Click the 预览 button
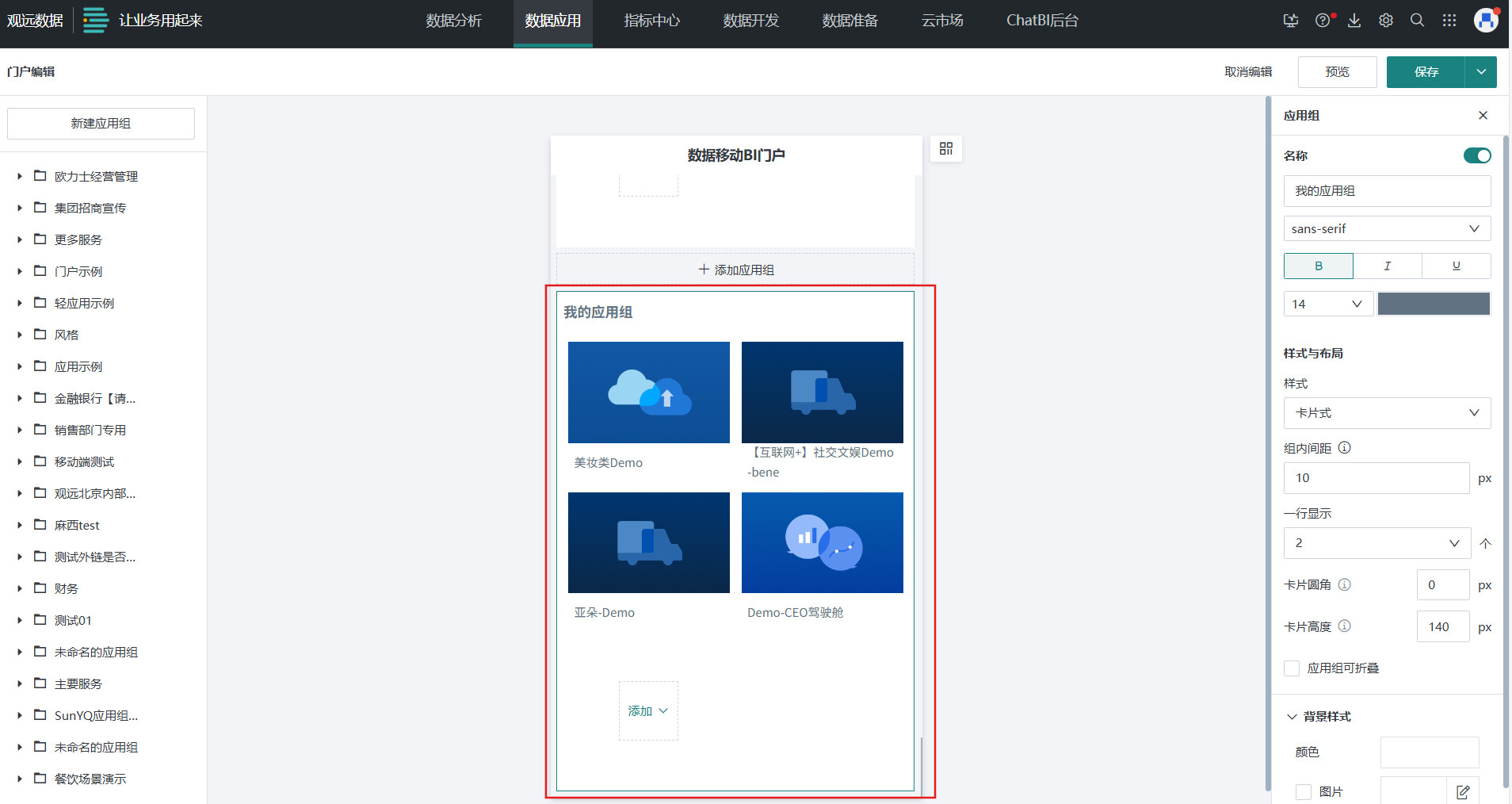 1337,72
